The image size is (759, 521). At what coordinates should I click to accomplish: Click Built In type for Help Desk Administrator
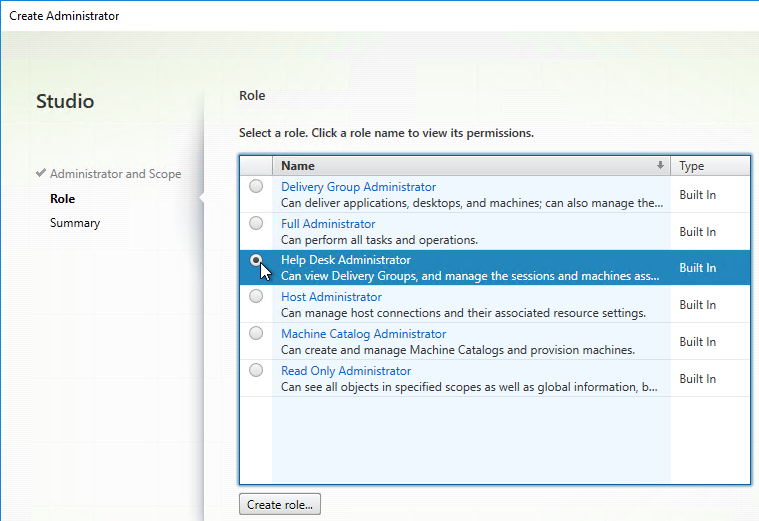697,268
